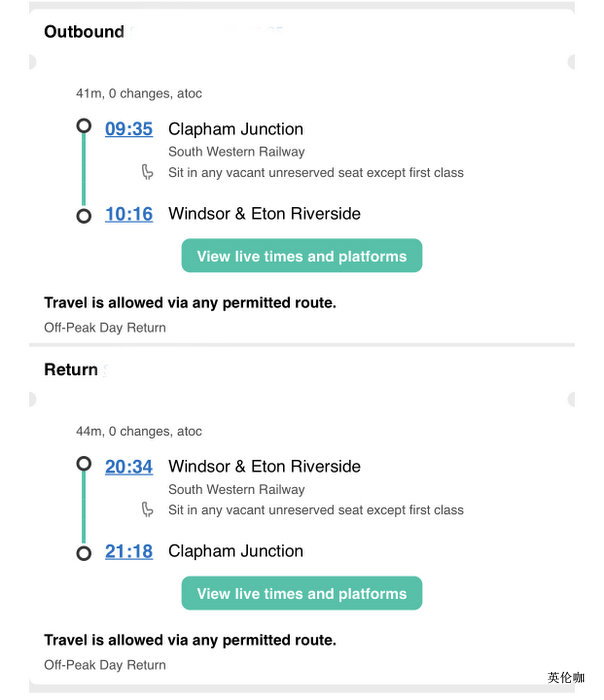Click the Off-Peak Day Return label under Return

click(x=105, y=665)
